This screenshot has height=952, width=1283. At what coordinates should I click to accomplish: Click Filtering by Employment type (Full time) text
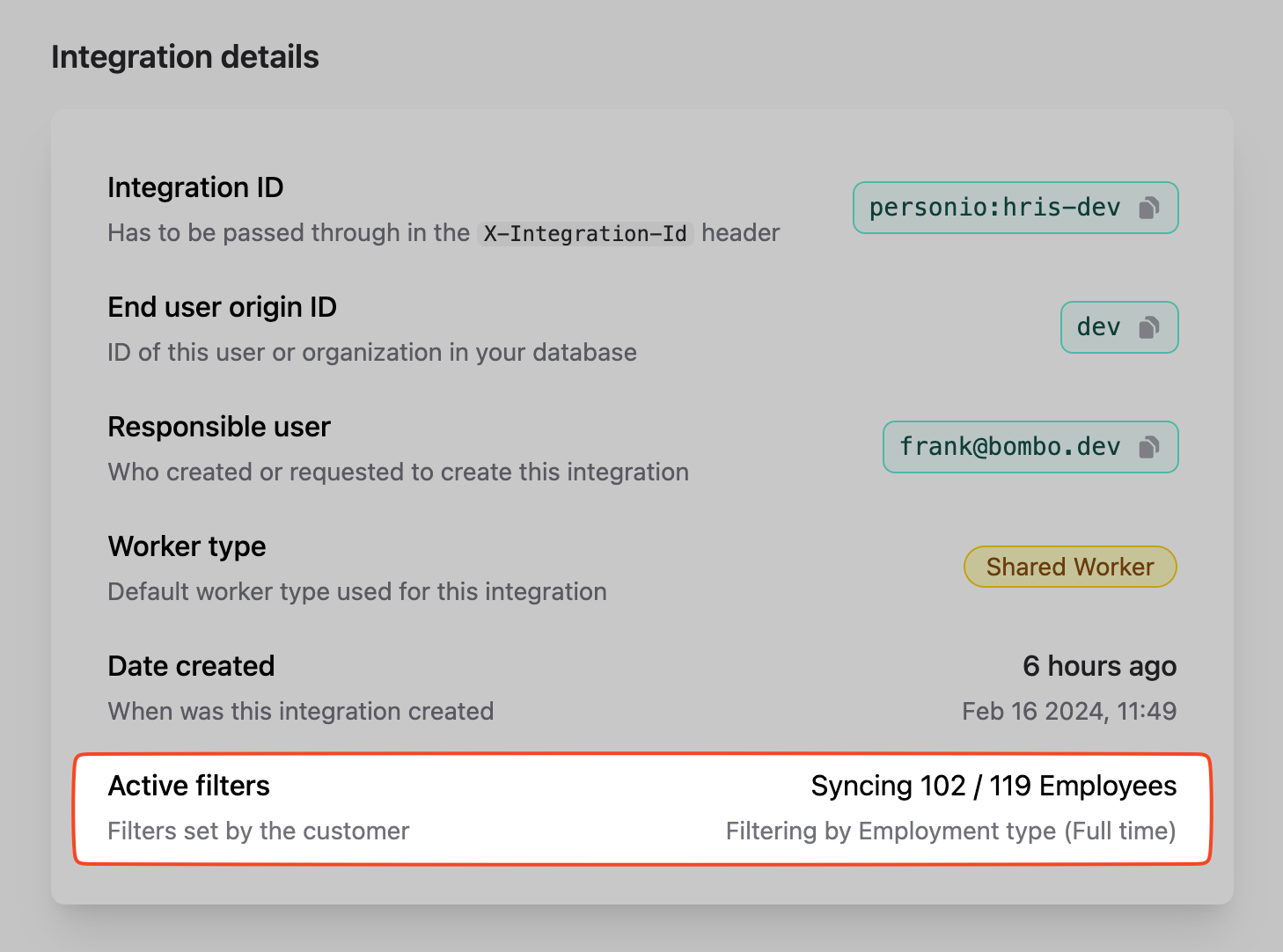coord(951,831)
